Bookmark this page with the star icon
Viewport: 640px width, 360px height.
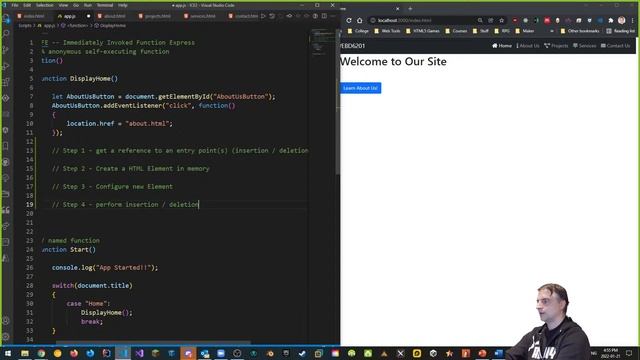point(502,20)
